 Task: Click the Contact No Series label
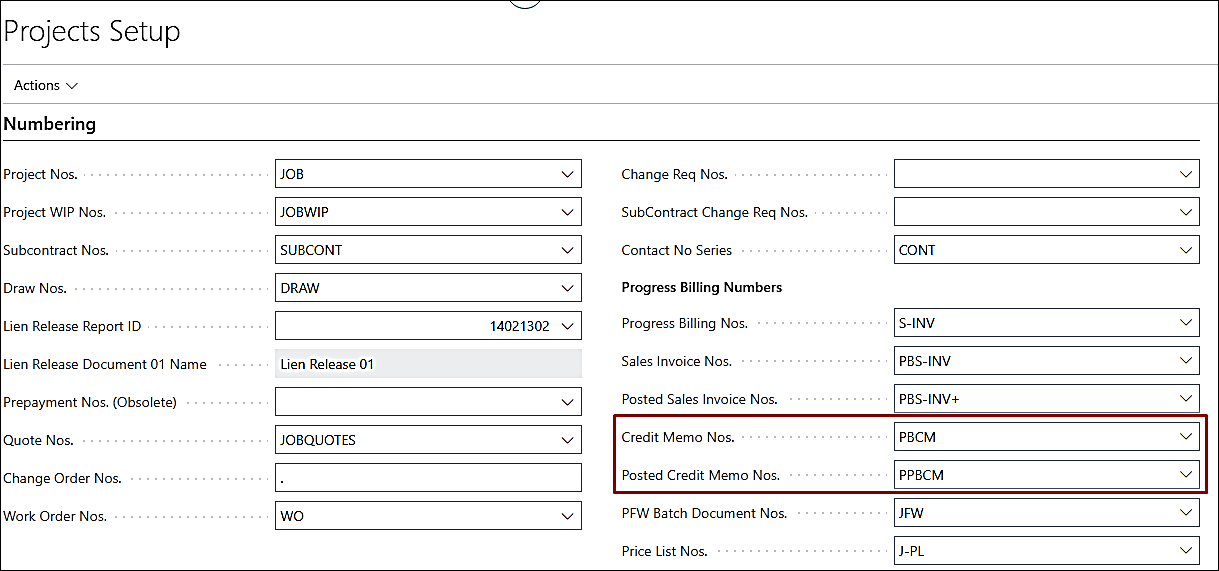tap(676, 250)
